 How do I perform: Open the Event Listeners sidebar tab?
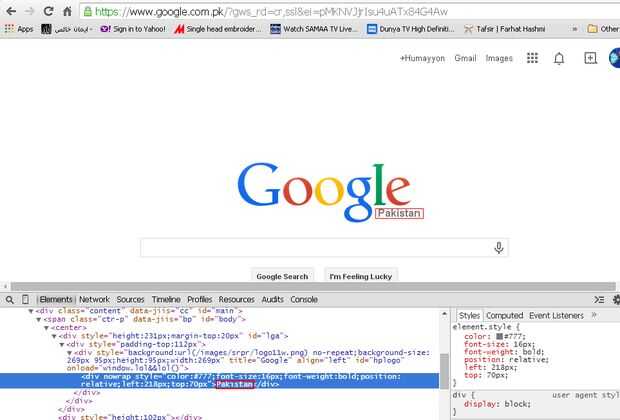coord(556,316)
